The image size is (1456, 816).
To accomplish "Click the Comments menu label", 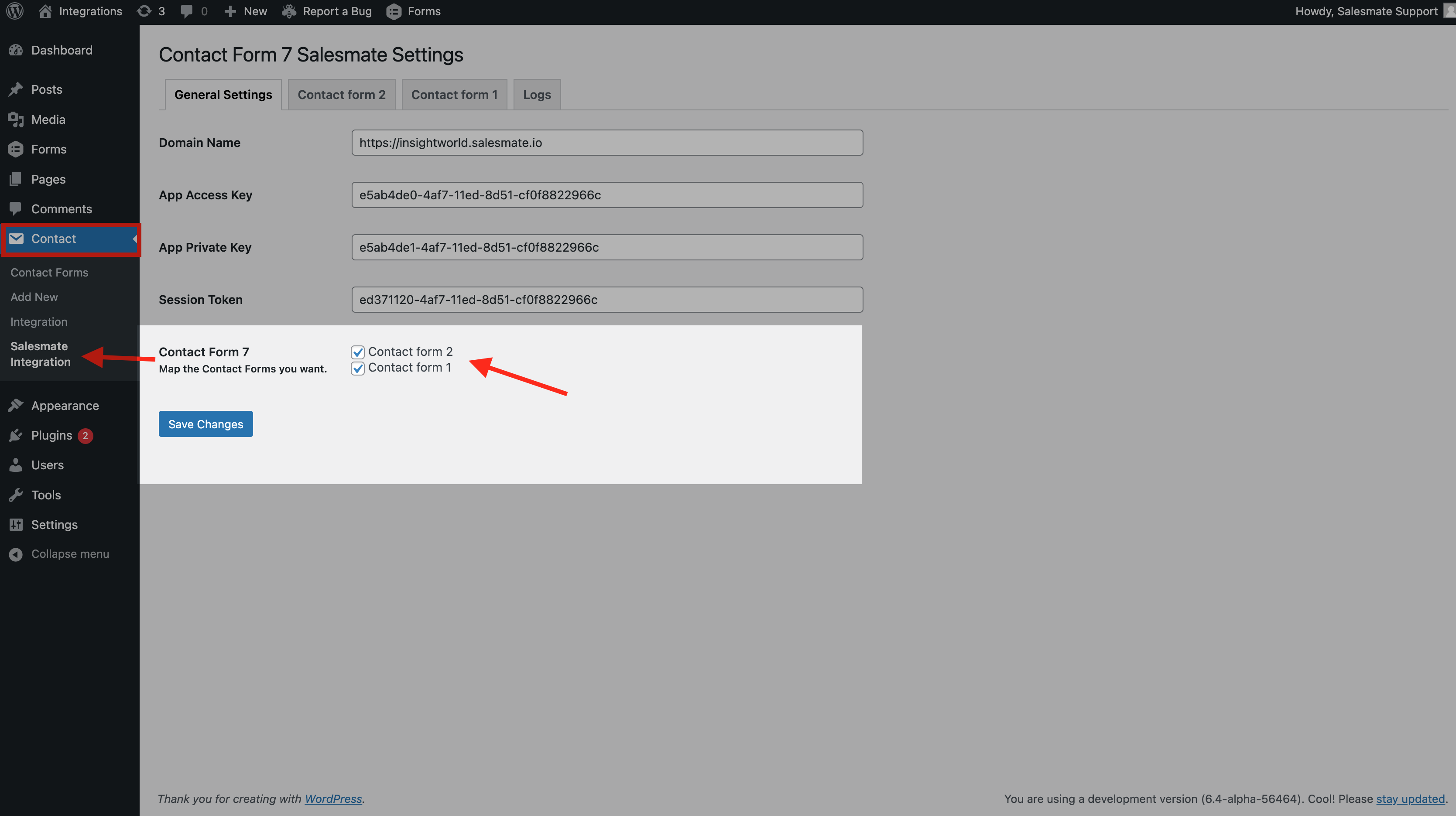I will (x=62, y=209).
